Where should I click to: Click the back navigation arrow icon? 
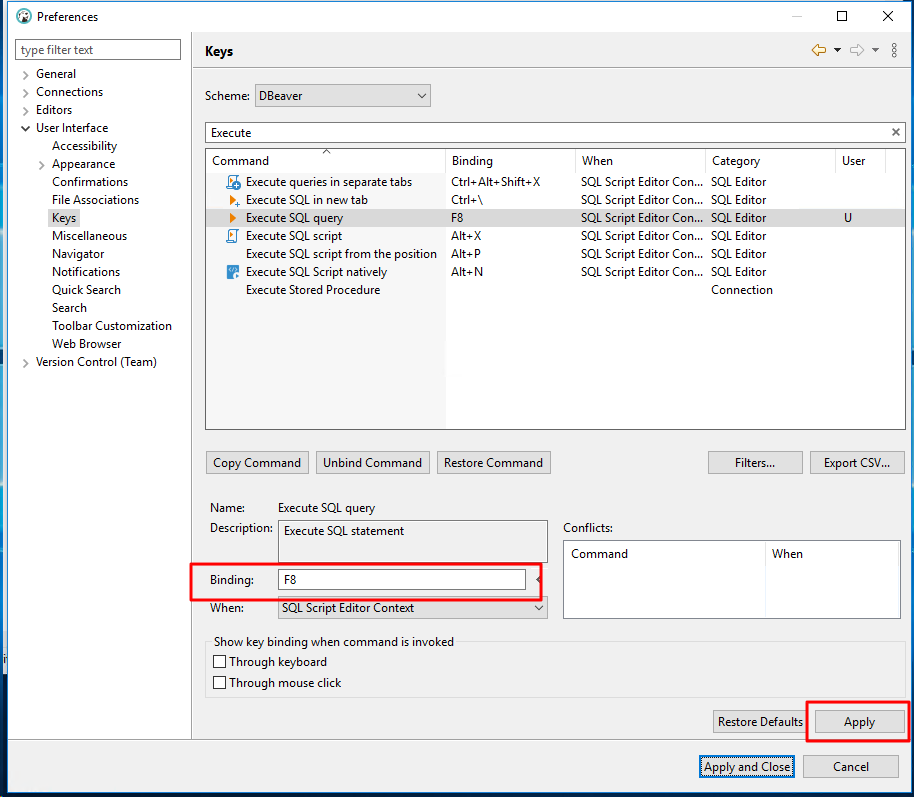coord(819,48)
